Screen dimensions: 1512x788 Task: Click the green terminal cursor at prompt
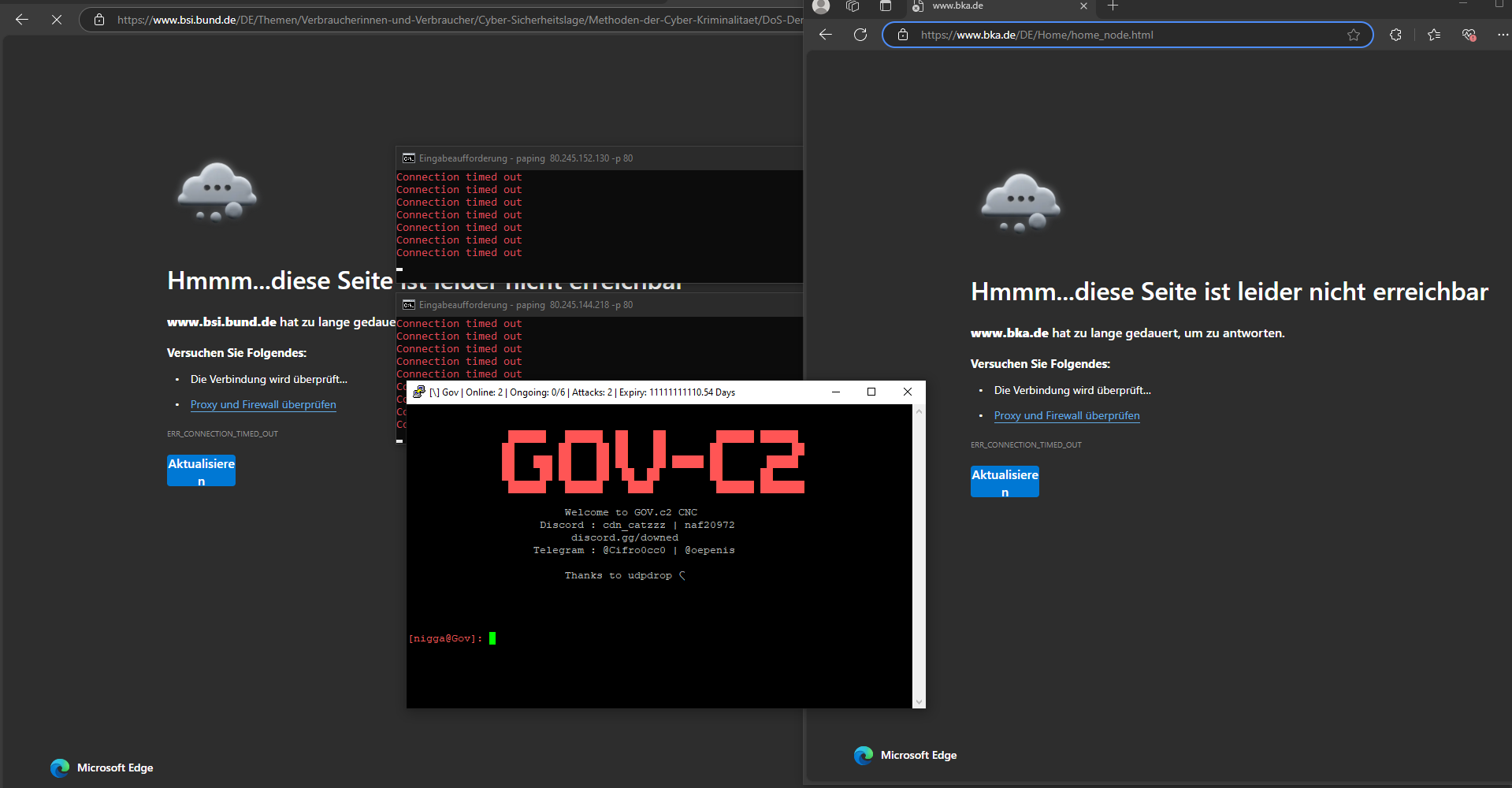(x=492, y=638)
